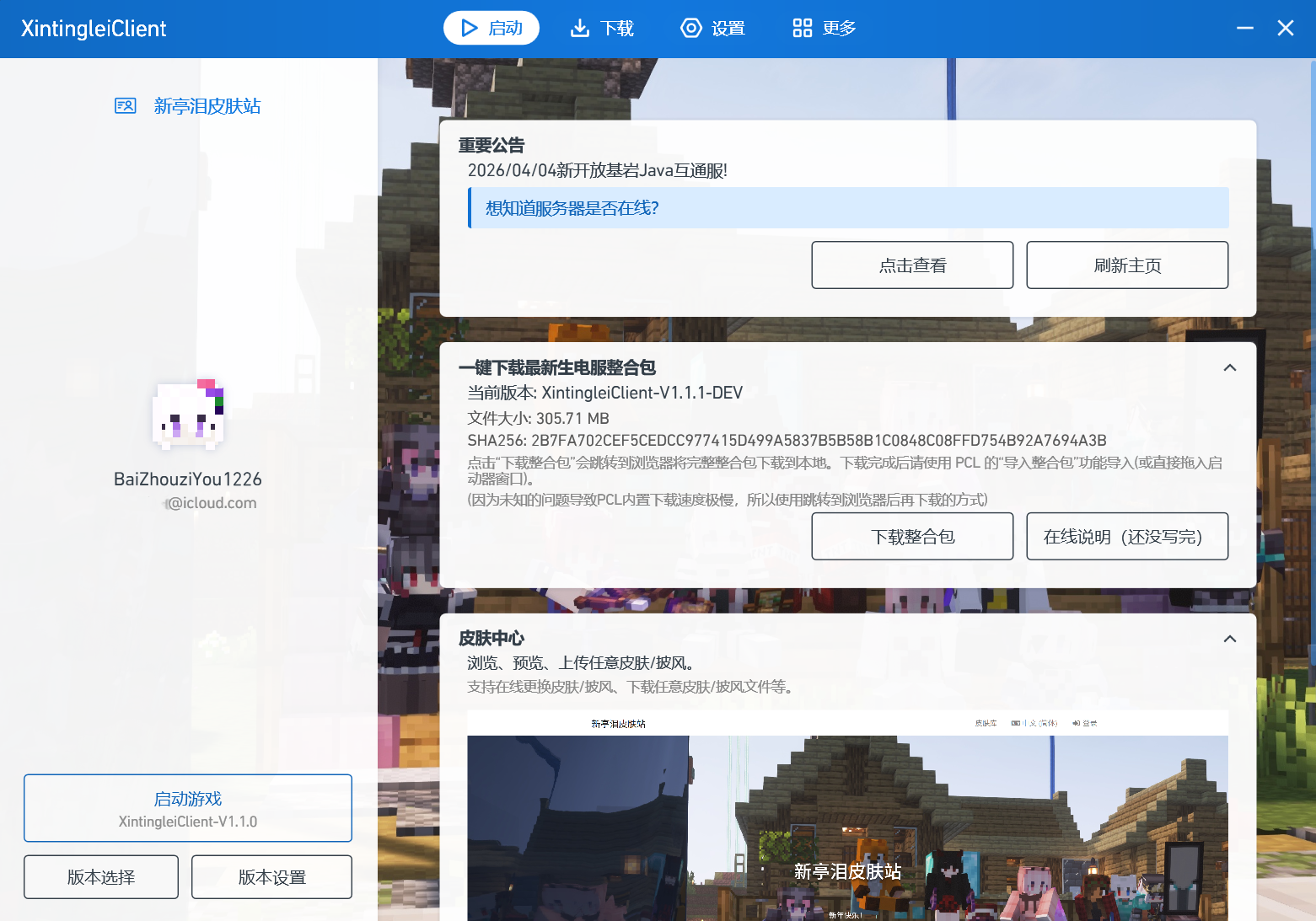1316x921 pixels.
Task: Click the XintingleiClient title text
Action: 94,29
